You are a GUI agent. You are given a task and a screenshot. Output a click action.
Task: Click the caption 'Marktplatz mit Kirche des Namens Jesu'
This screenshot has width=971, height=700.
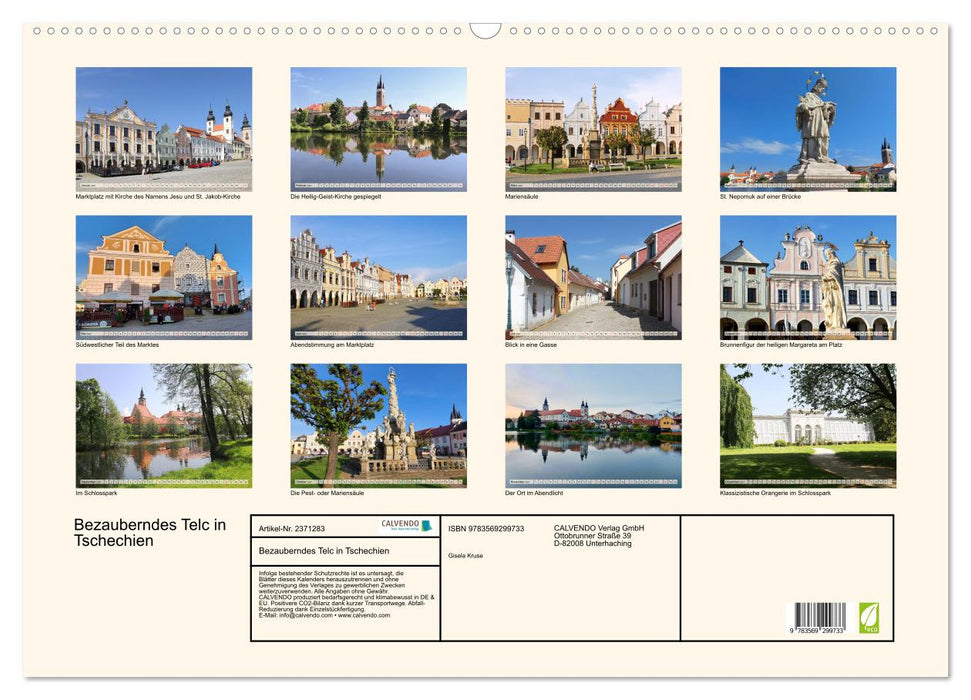158,196
